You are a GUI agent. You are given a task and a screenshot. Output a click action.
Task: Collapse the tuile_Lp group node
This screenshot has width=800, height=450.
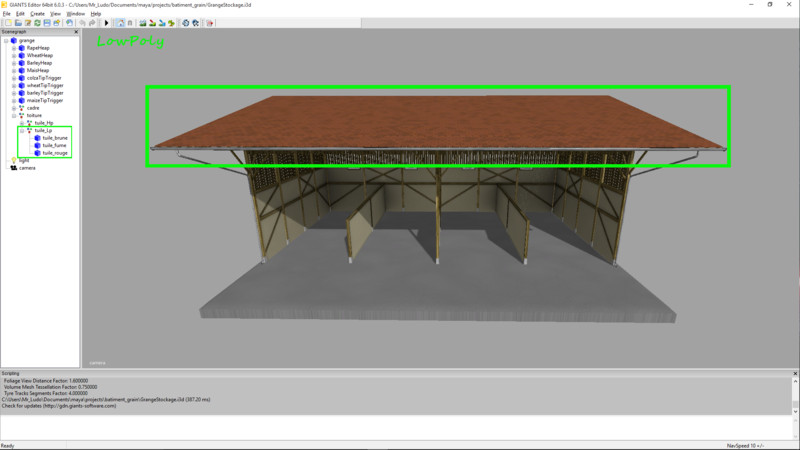[22, 130]
